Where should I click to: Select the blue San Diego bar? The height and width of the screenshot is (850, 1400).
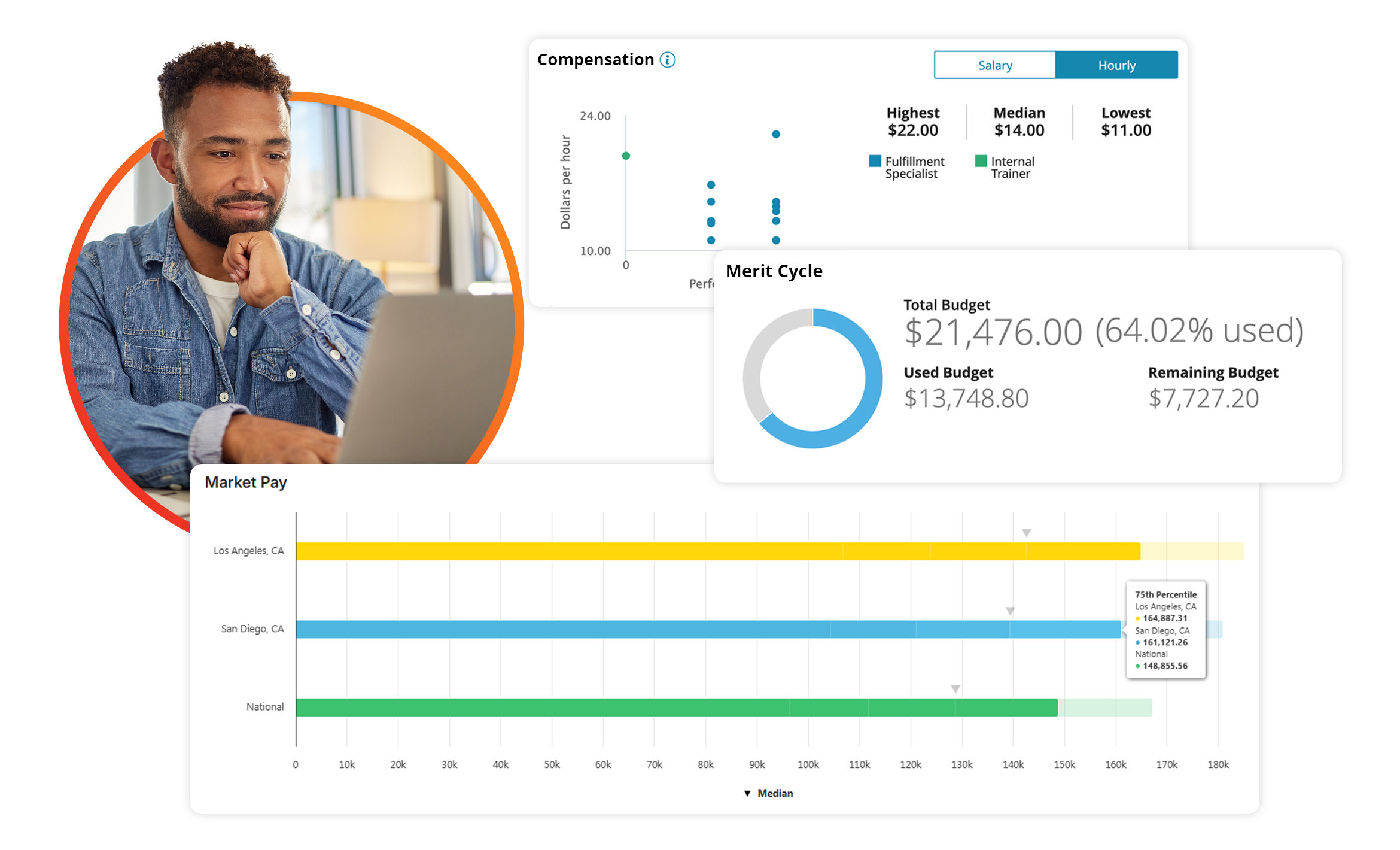708,629
